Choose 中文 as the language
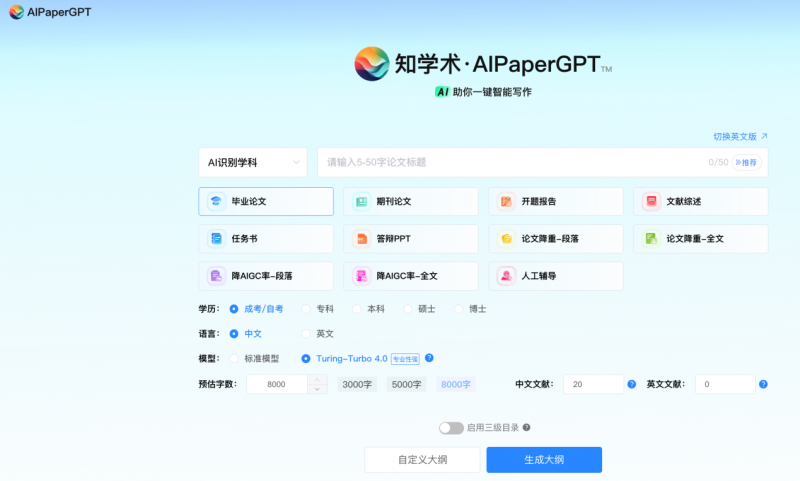 click(x=245, y=334)
